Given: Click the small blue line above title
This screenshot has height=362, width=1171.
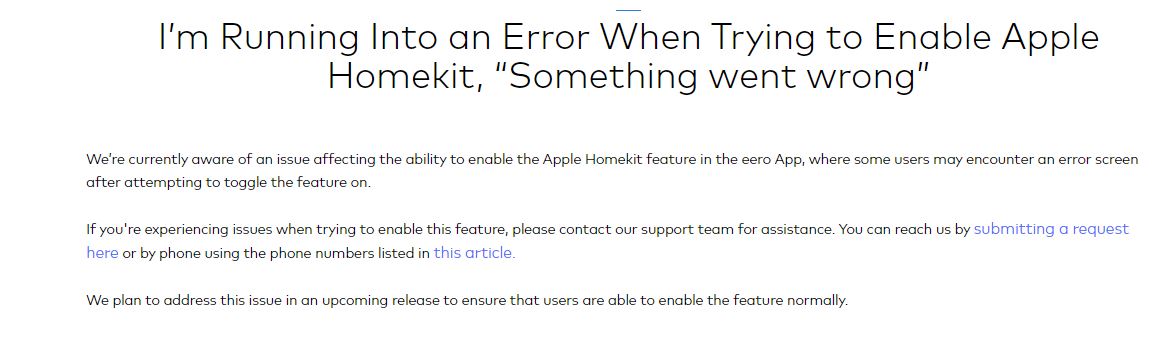Looking at the screenshot, I should [628, 10].
